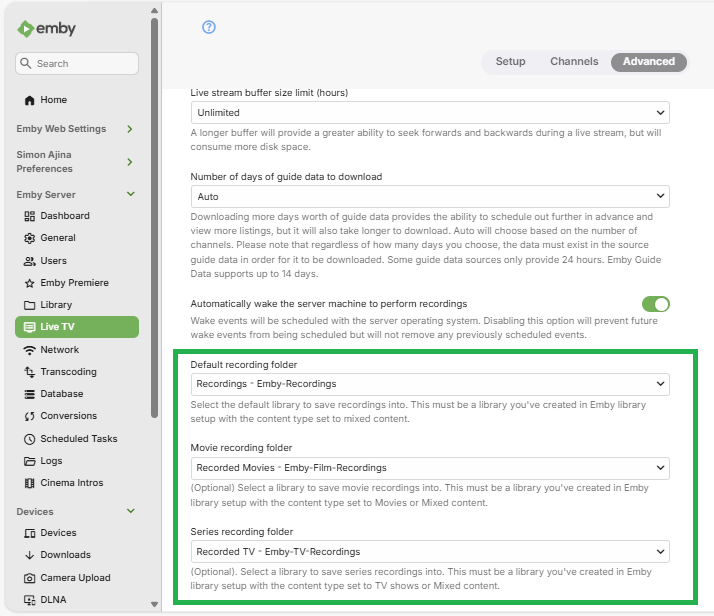
Task: Click the Database stack icon
Action: click(x=30, y=394)
